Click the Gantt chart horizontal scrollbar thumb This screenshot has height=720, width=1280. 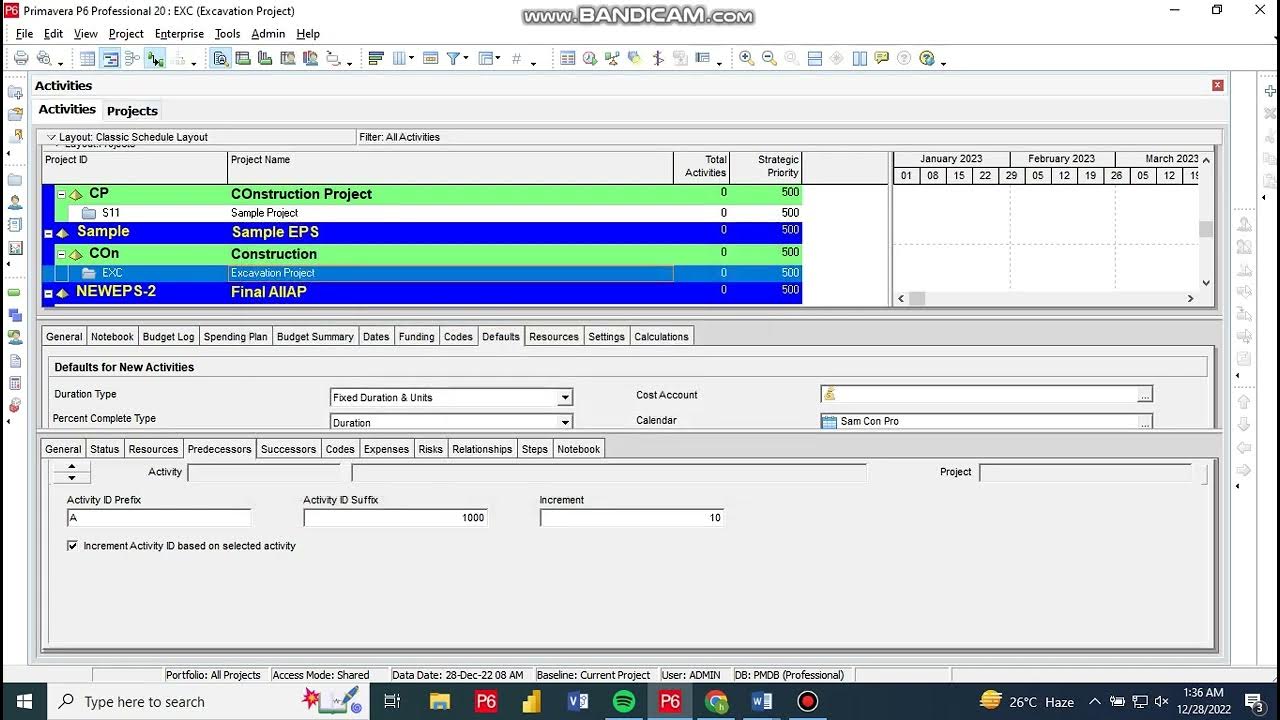[x=917, y=298]
